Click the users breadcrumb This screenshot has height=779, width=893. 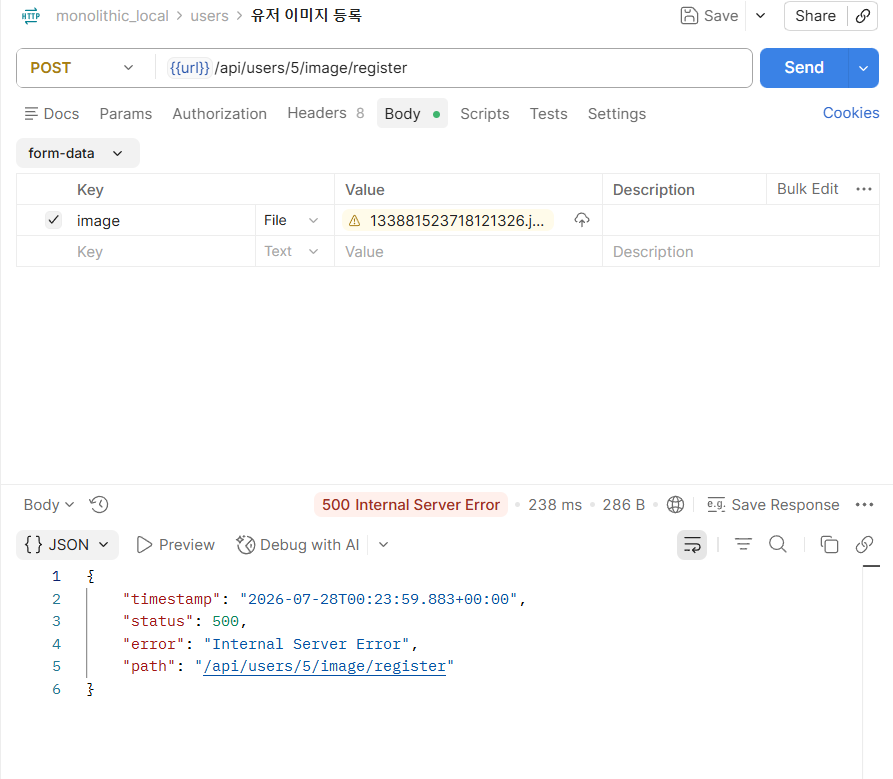[209, 16]
